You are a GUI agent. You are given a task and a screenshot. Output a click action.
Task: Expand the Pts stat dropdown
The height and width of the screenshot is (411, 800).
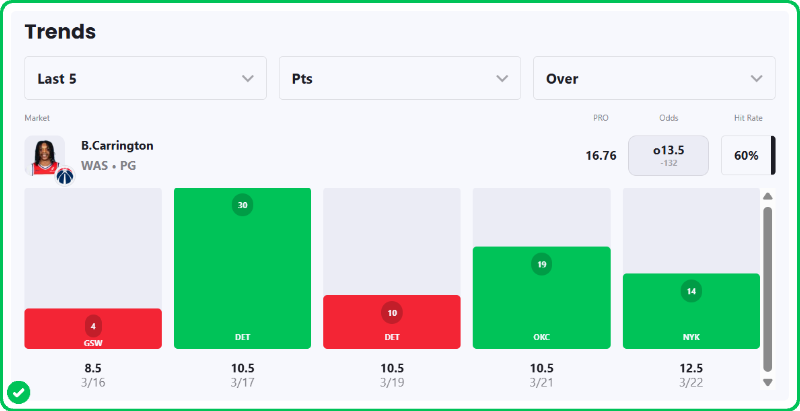coord(400,78)
